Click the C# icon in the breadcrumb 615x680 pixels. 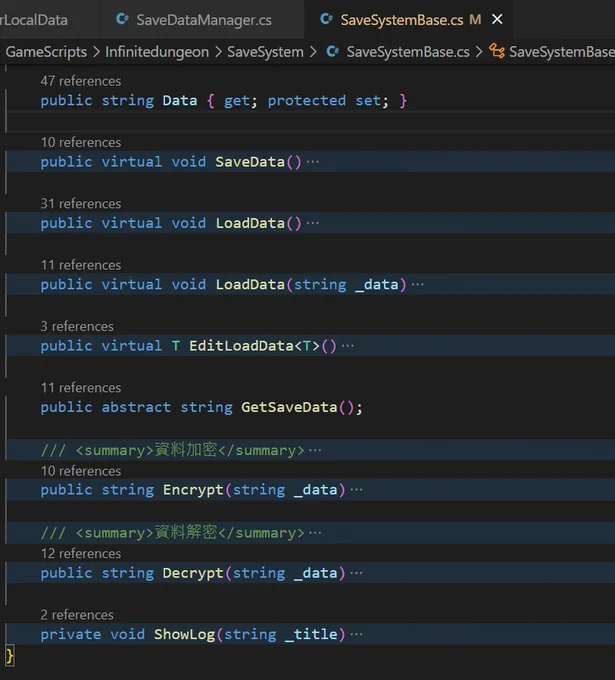333,52
